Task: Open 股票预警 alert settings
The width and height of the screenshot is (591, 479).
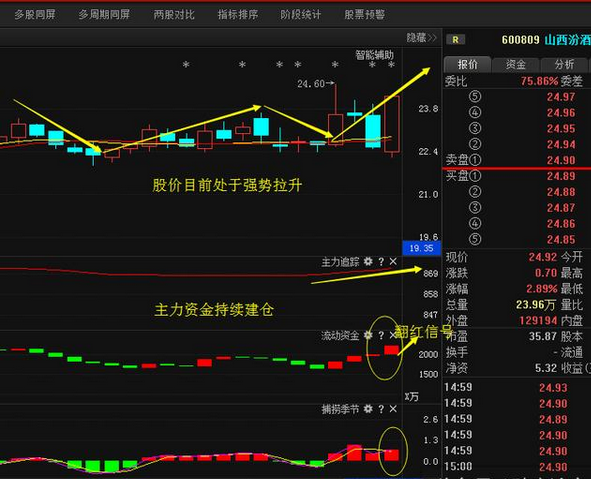Action: click(364, 15)
